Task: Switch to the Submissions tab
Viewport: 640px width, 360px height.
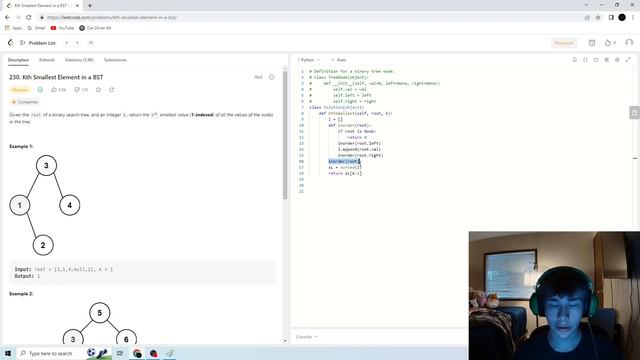Action: (x=115, y=60)
